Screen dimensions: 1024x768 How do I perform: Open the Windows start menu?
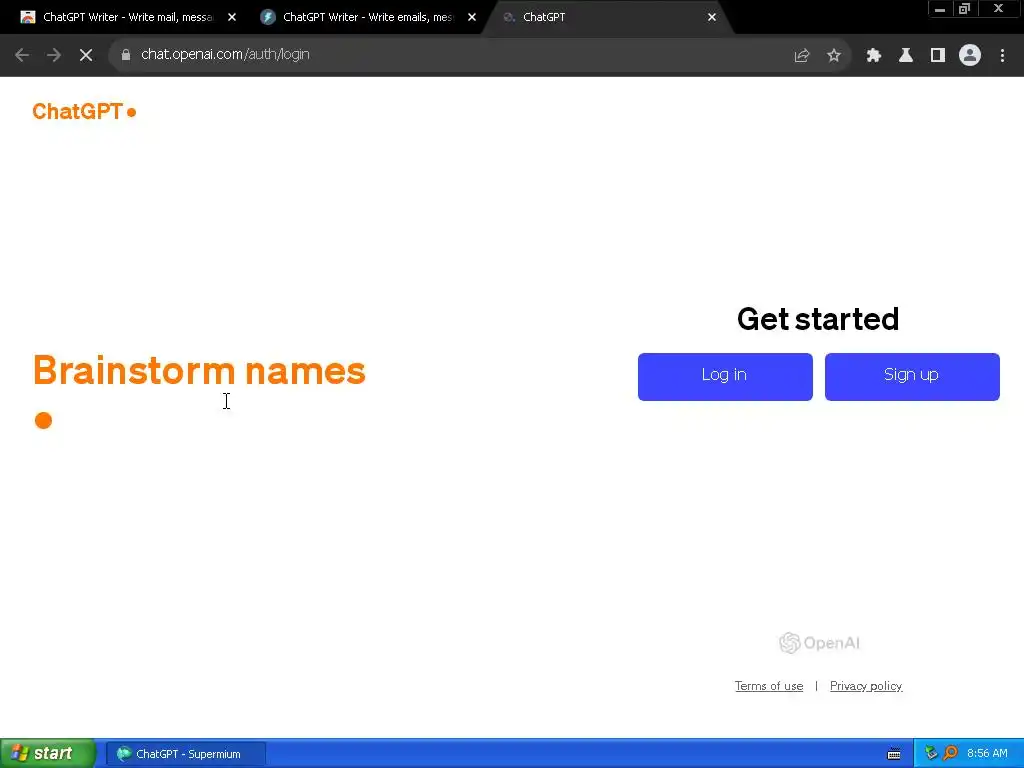pos(48,753)
